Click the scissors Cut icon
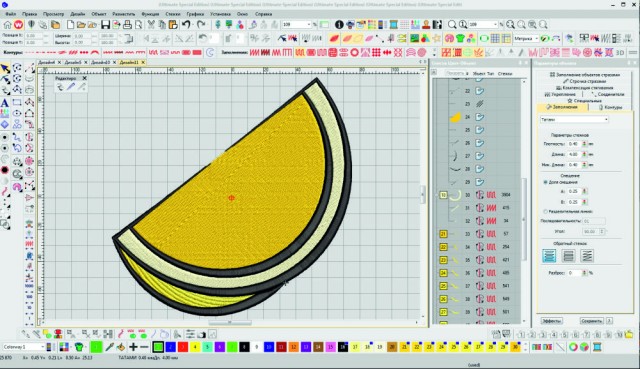640x369 pixels. click(x=151, y=25)
